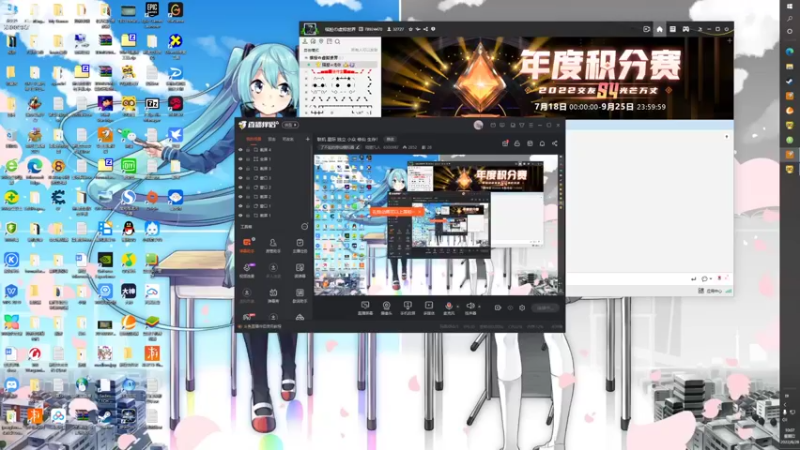Click the stream preview canvas
The image size is (800, 450).
coord(436,225)
